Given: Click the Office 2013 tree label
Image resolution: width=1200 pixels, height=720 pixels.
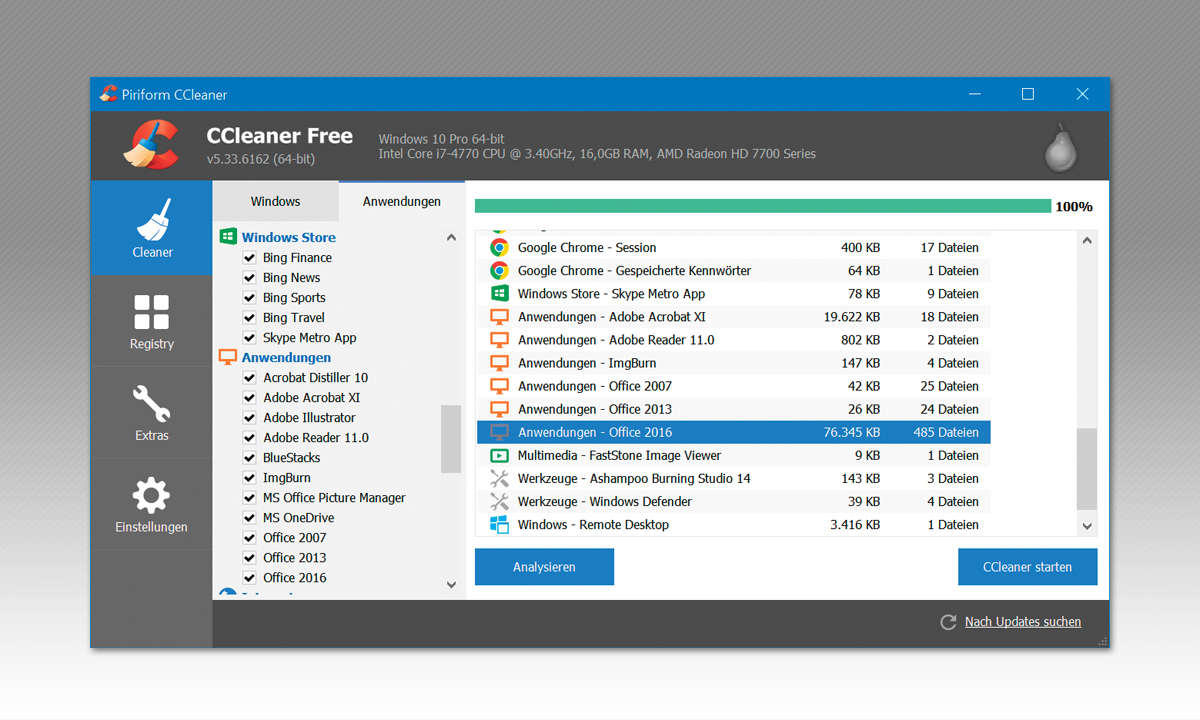Looking at the screenshot, I should pyautogui.click(x=295, y=557).
